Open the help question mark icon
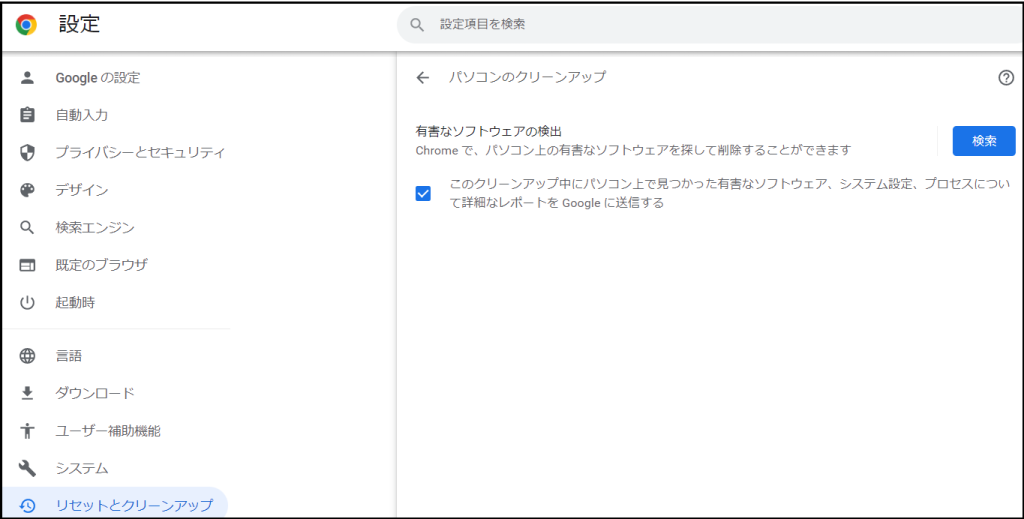The image size is (1024, 519). [1006, 78]
